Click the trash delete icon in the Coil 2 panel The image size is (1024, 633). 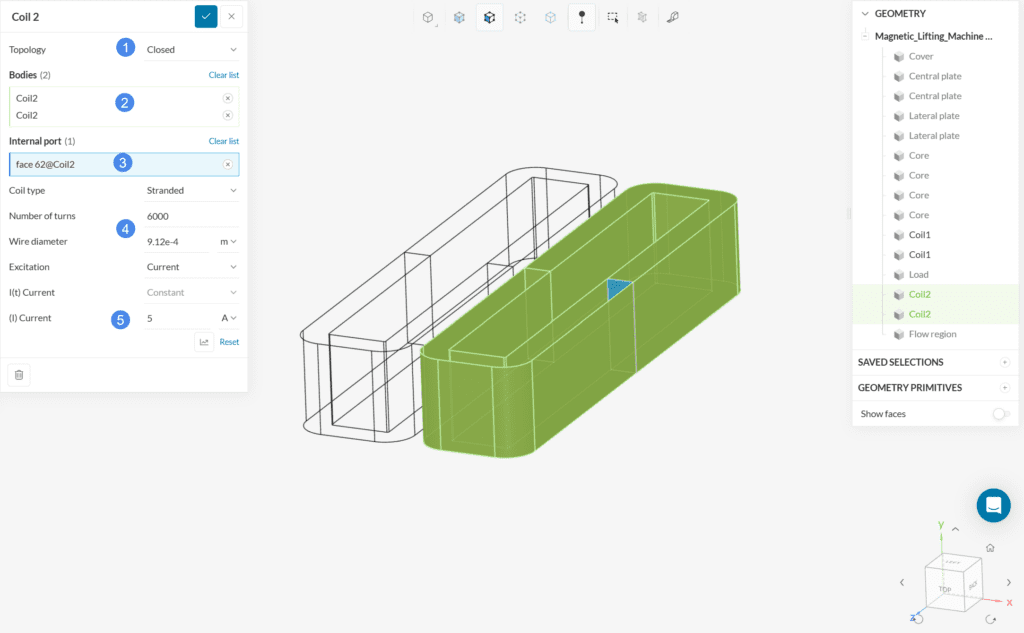tap(18, 373)
